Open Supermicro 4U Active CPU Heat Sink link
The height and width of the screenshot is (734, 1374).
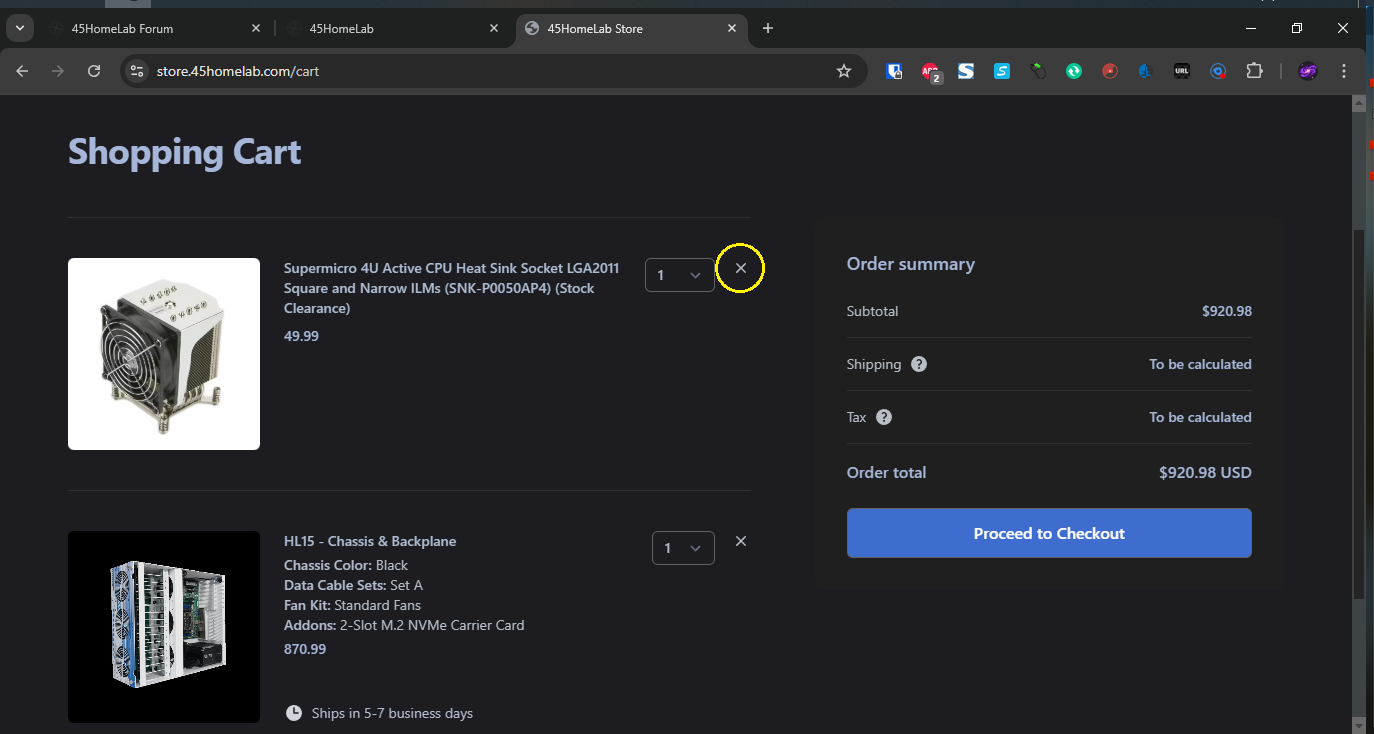coord(452,288)
